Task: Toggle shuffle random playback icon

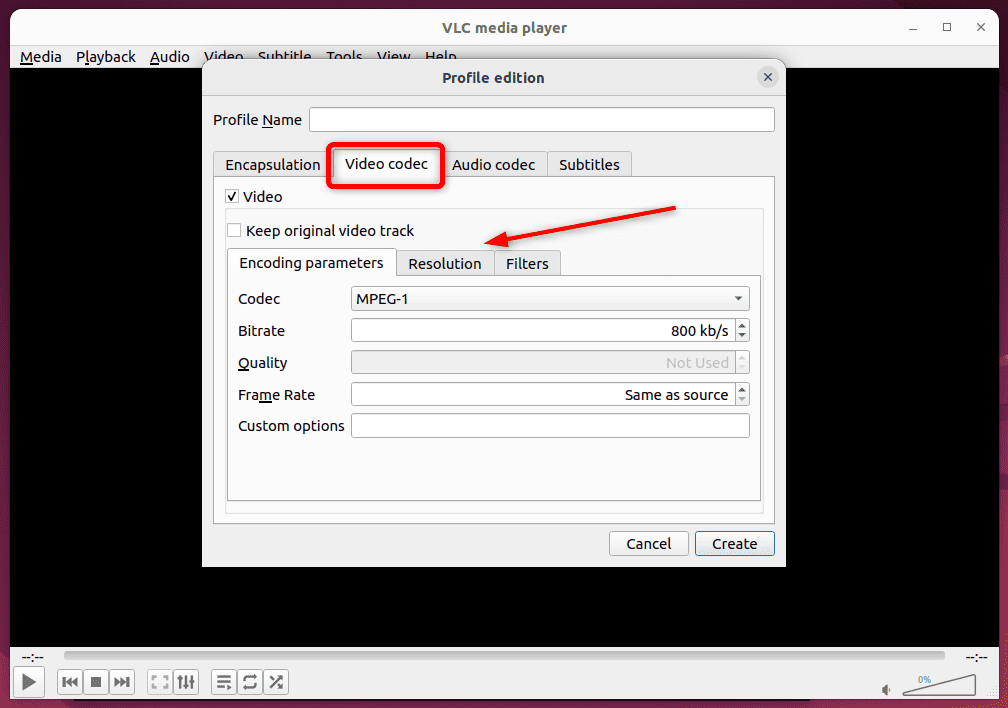Action: click(x=276, y=682)
